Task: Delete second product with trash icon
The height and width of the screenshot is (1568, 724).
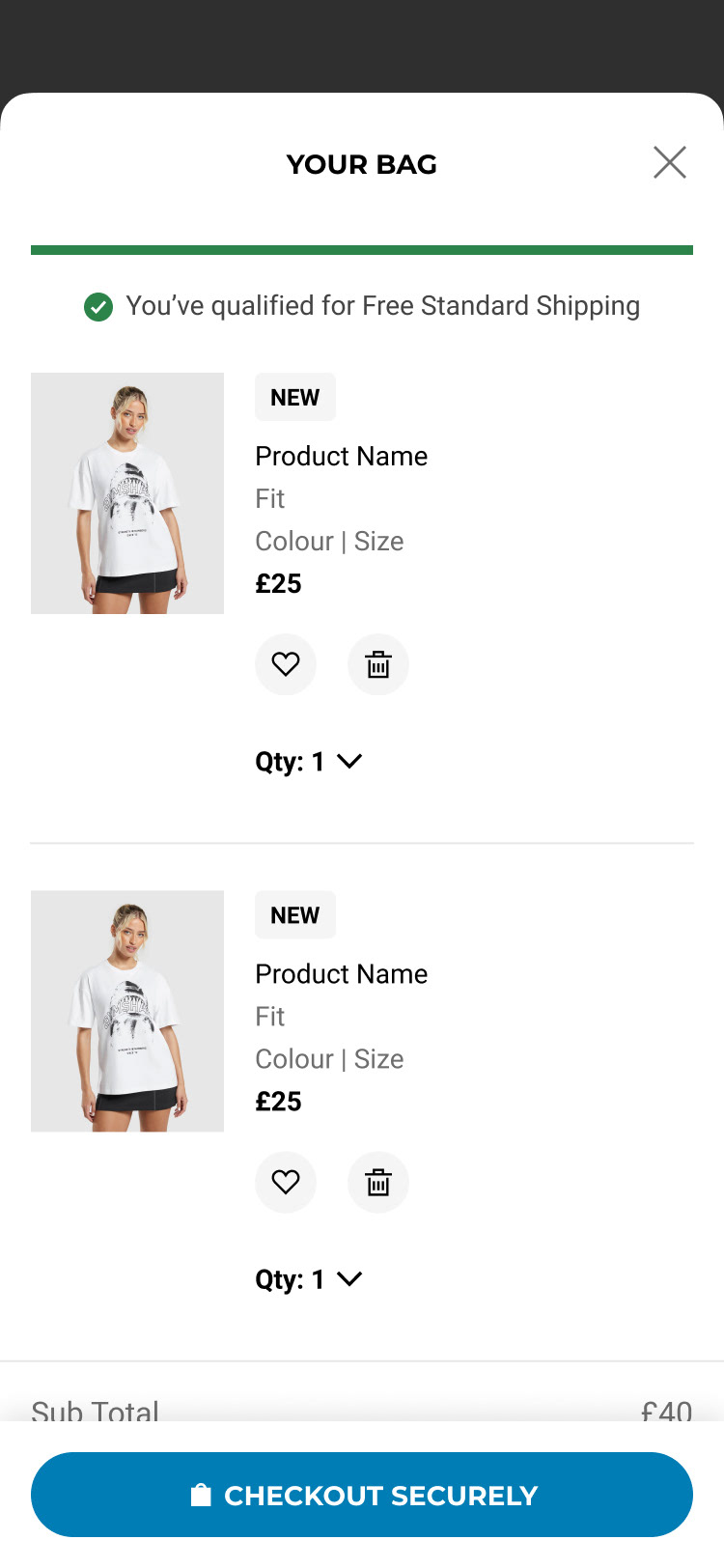Action: (x=378, y=1182)
